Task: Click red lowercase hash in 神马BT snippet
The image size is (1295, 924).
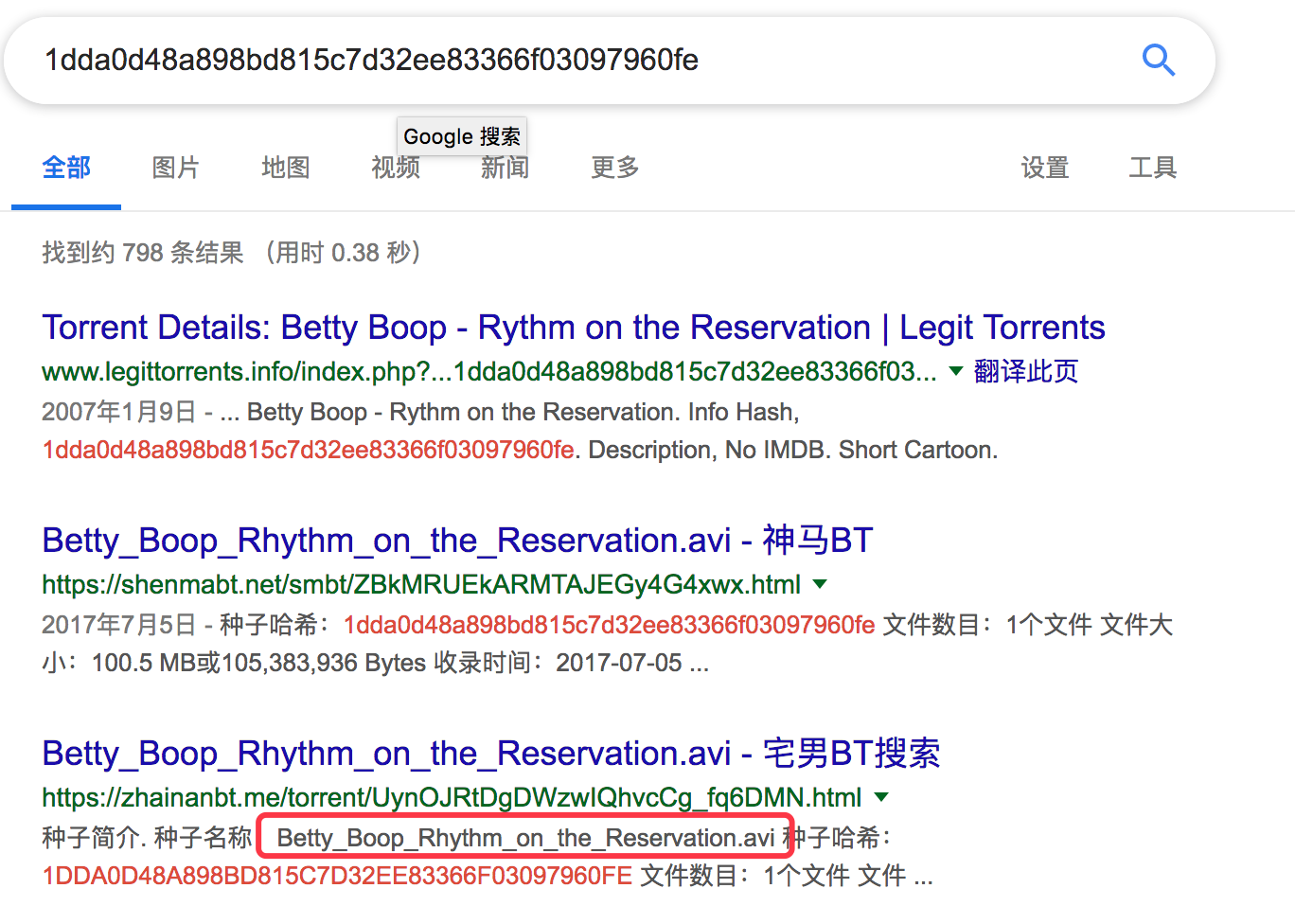Action: [x=610, y=625]
